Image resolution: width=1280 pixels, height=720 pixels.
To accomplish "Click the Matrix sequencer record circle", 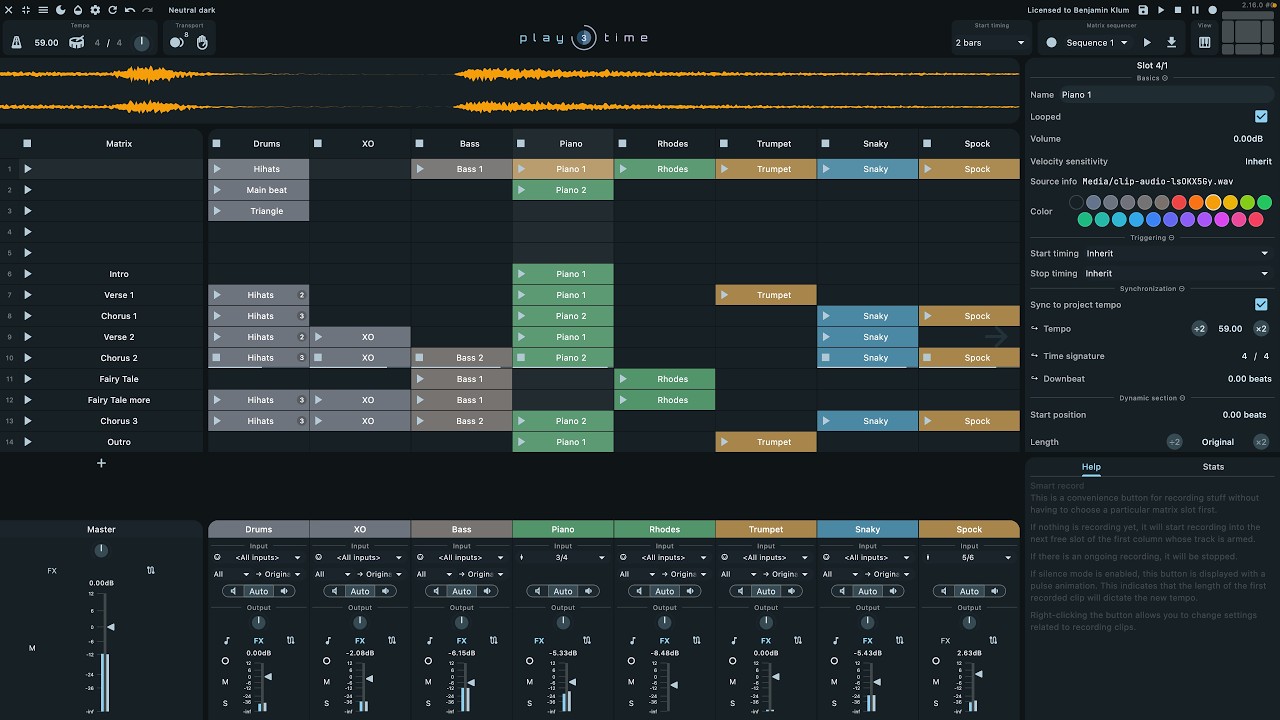I will pyautogui.click(x=1051, y=43).
